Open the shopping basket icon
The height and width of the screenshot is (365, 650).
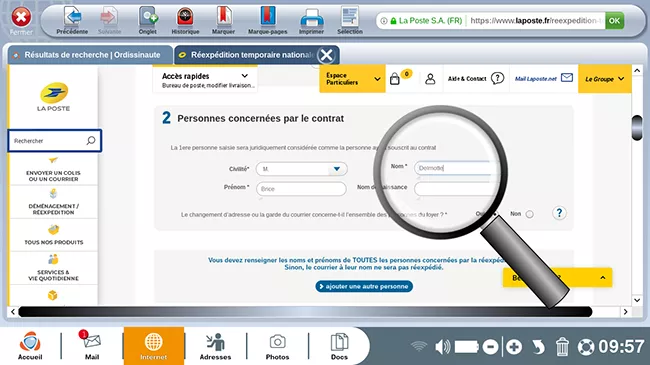pyautogui.click(x=395, y=78)
